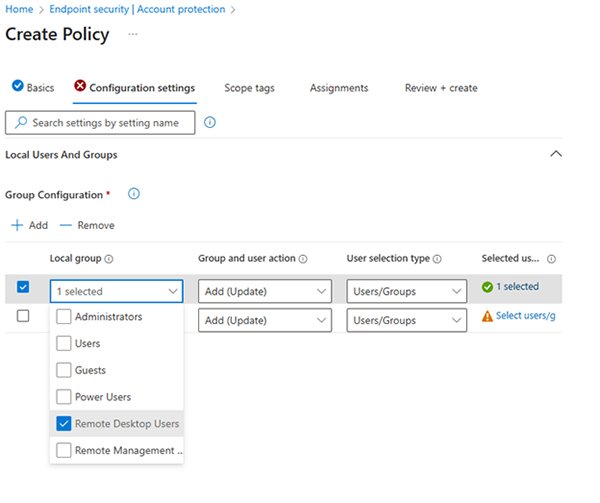Open the Configuration settings tab
Screen dimensions: 600x503
(x=142, y=88)
